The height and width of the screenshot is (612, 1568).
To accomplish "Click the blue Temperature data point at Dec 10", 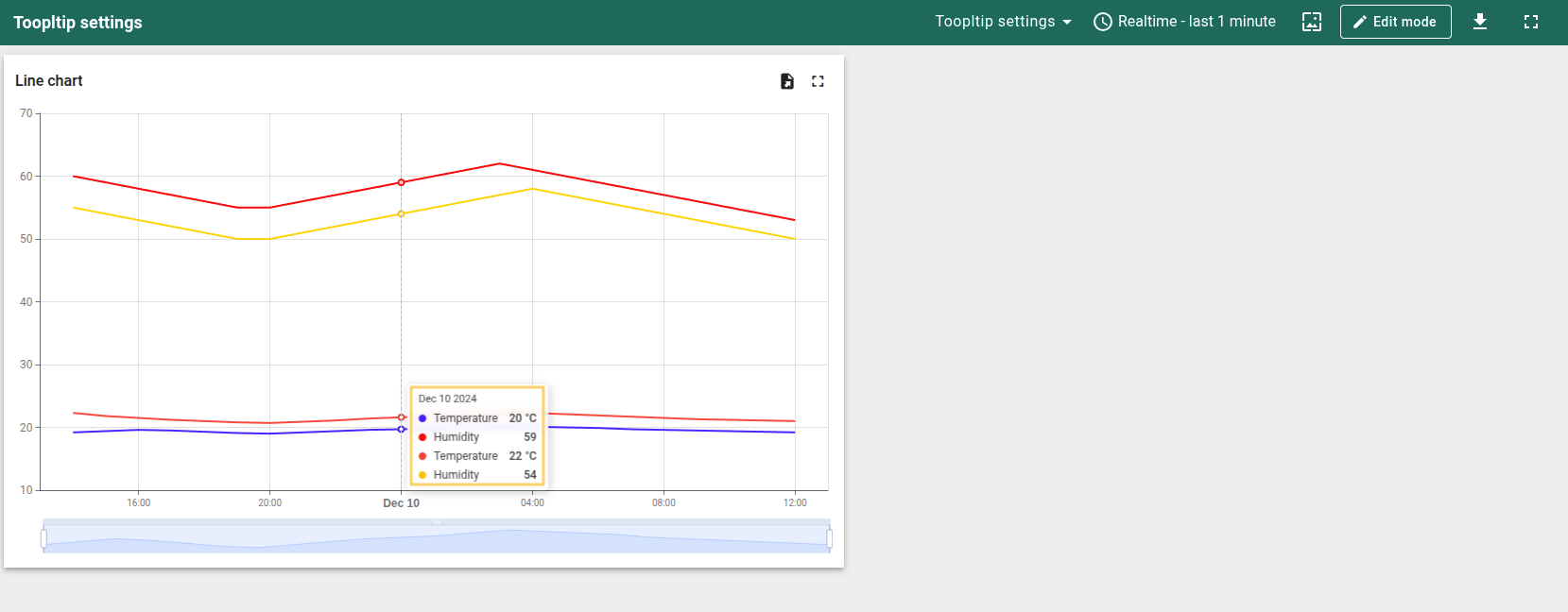I will pos(401,430).
